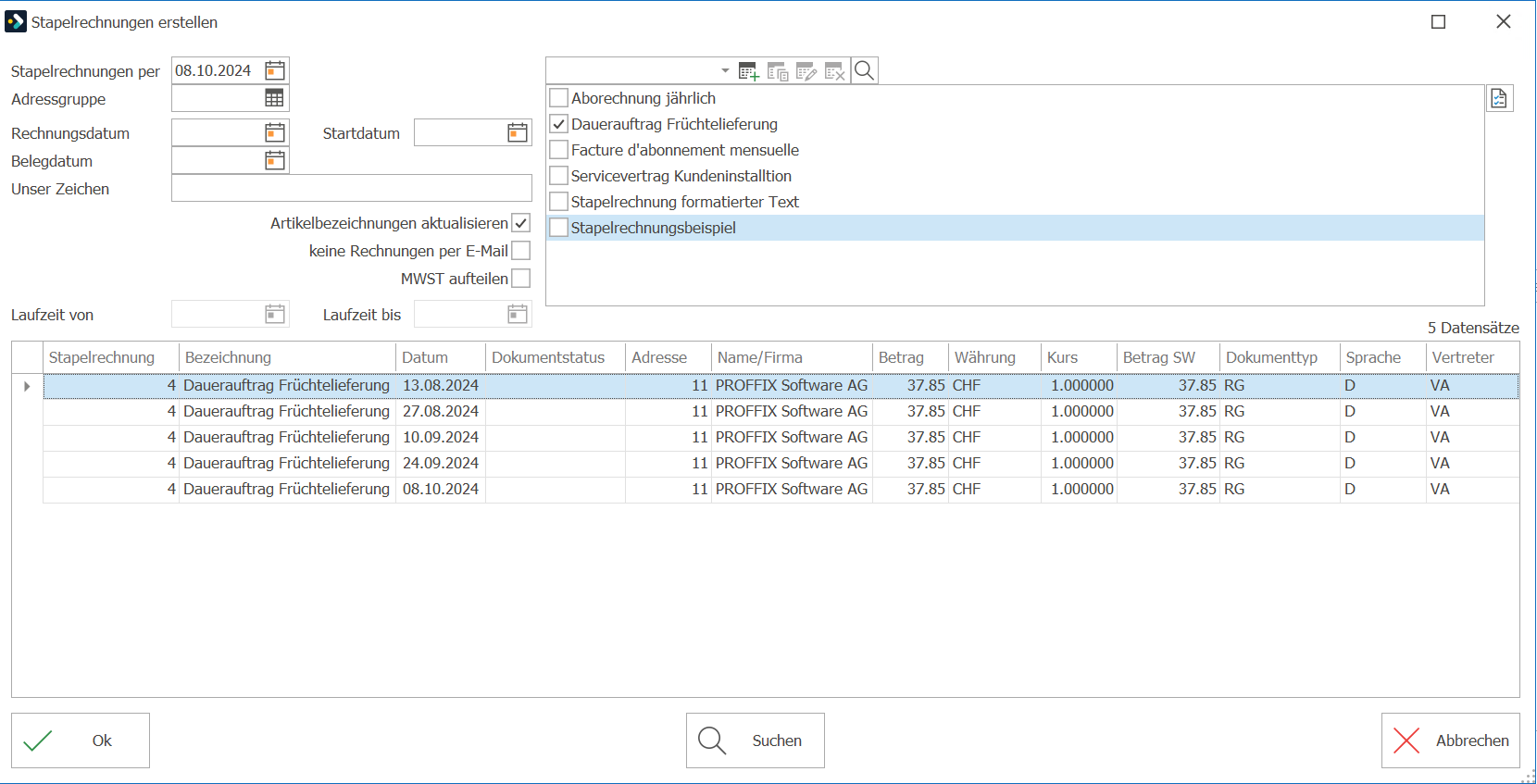Click the Suchen button
The width and height of the screenshot is (1537, 784).
pos(756,740)
